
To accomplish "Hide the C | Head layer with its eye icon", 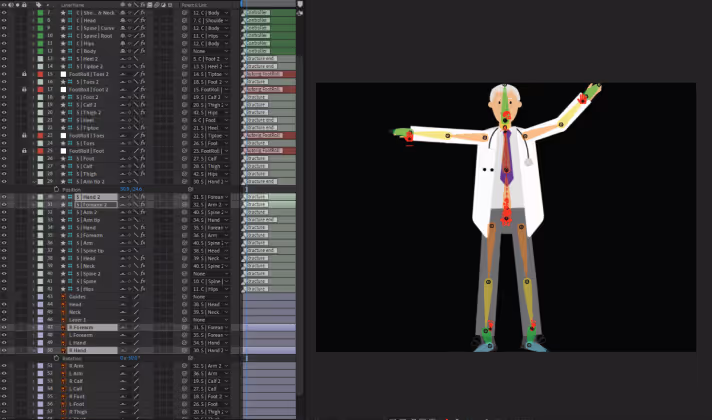I will click(x=4, y=20).
